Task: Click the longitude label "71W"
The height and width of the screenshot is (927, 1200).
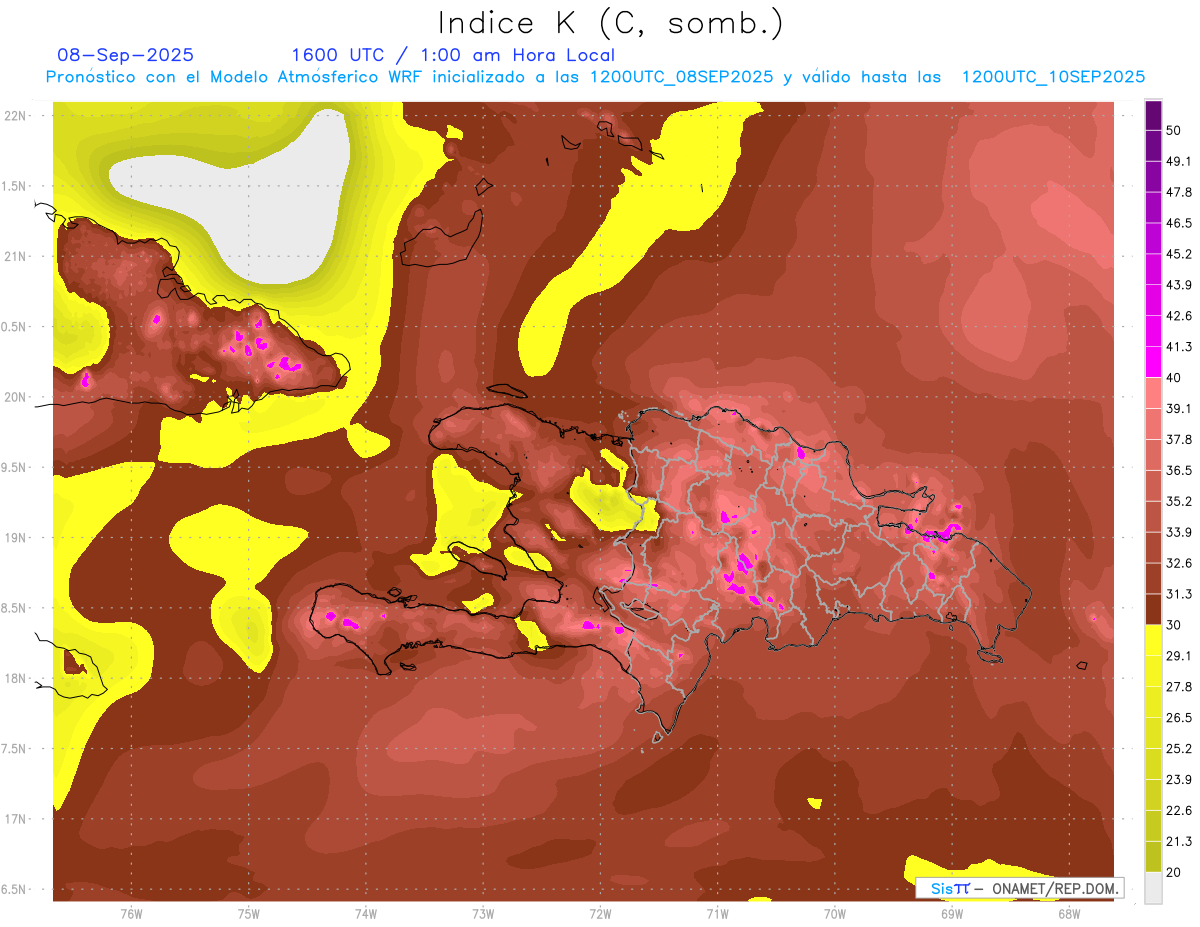Action: click(x=717, y=913)
